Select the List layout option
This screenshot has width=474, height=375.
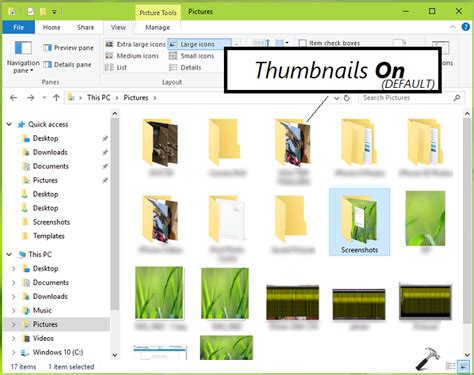(116, 68)
